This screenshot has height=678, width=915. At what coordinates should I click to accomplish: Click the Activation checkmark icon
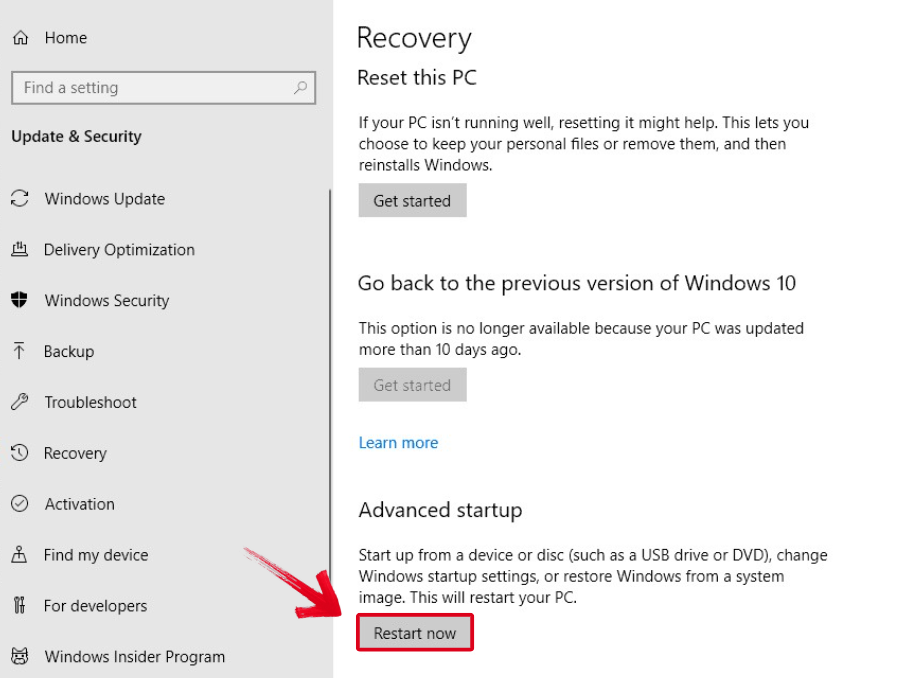click(x=21, y=504)
